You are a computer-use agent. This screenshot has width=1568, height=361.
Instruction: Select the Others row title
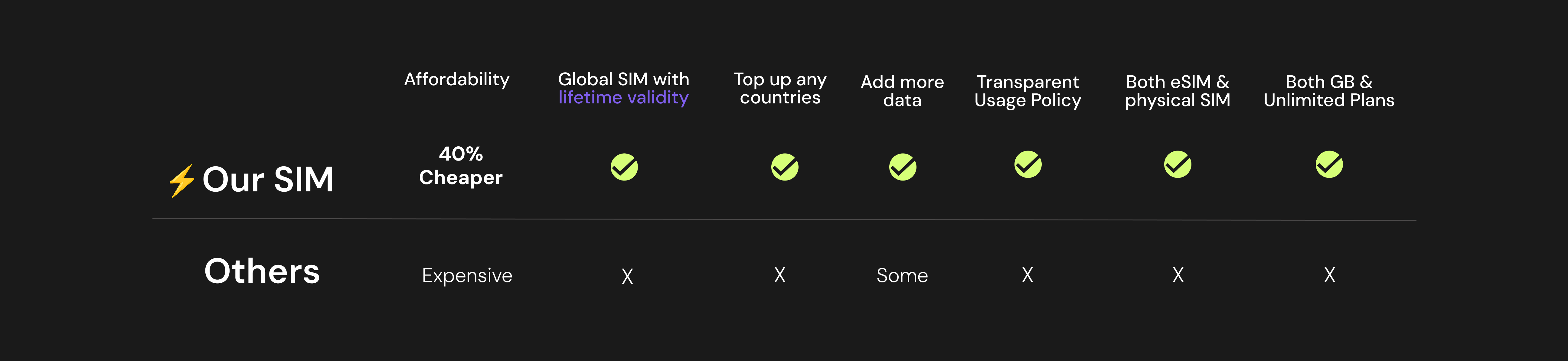pyautogui.click(x=262, y=271)
